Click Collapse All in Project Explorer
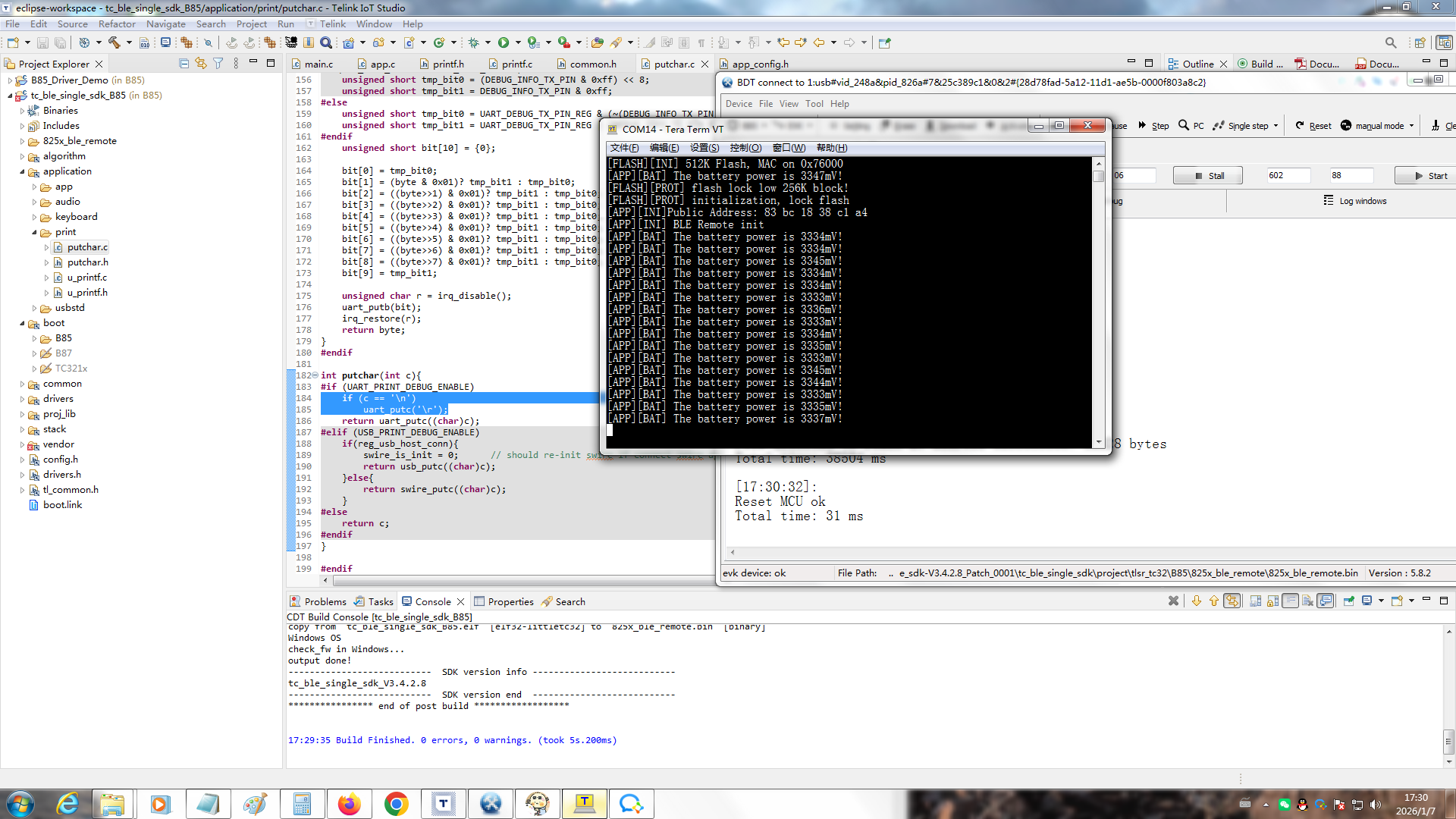Screen dimensions: 1456x819 [x=184, y=64]
